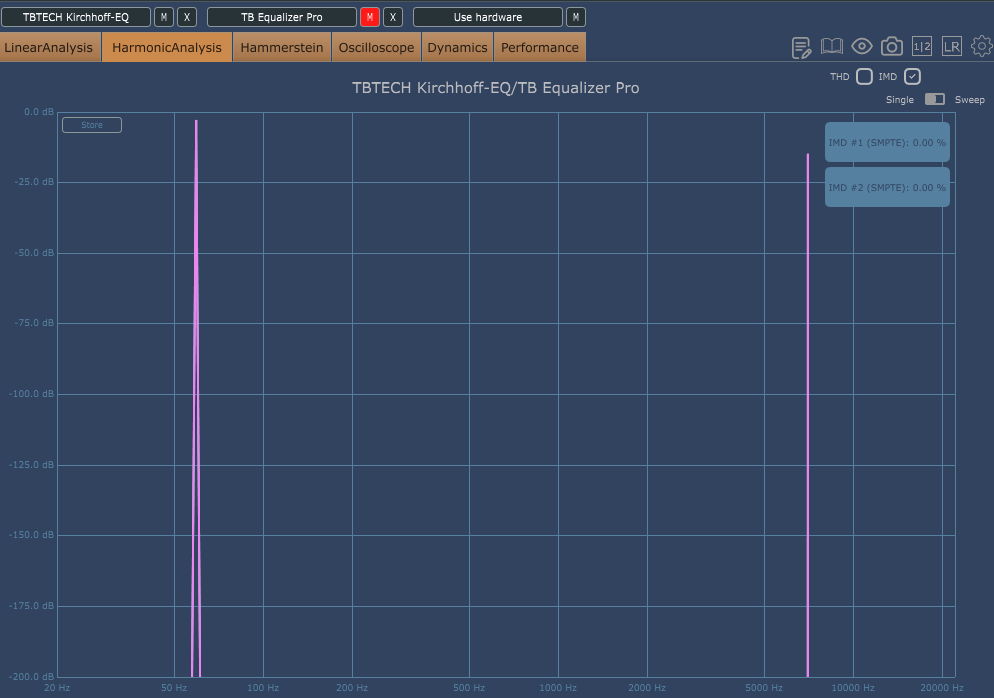The height and width of the screenshot is (698, 994).
Task: Open the notes editor icon
Action: [801, 47]
